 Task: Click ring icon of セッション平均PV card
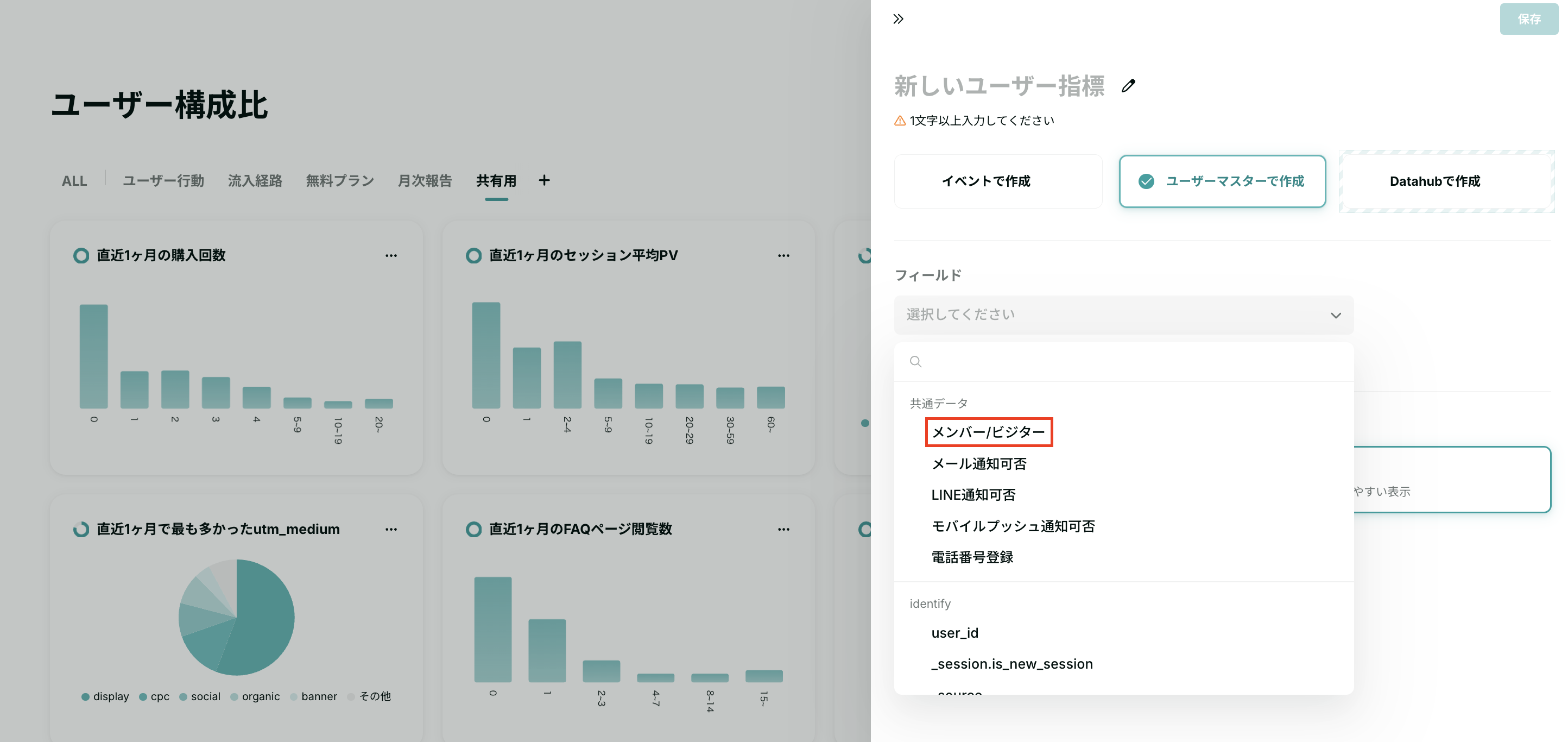pyautogui.click(x=473, y=256)
